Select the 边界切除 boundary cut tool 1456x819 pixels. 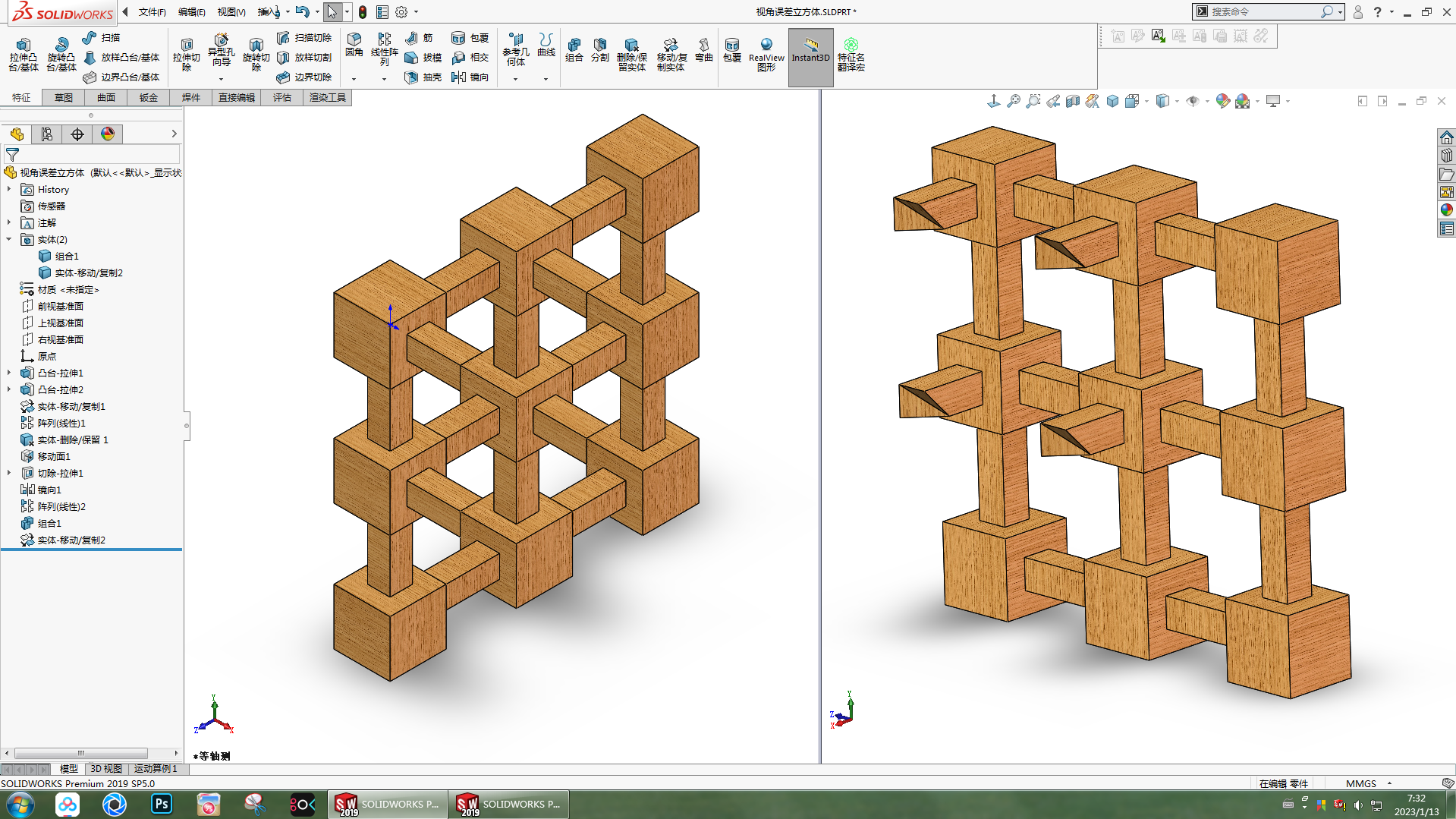pyautogui.click(x=304, y=77)
